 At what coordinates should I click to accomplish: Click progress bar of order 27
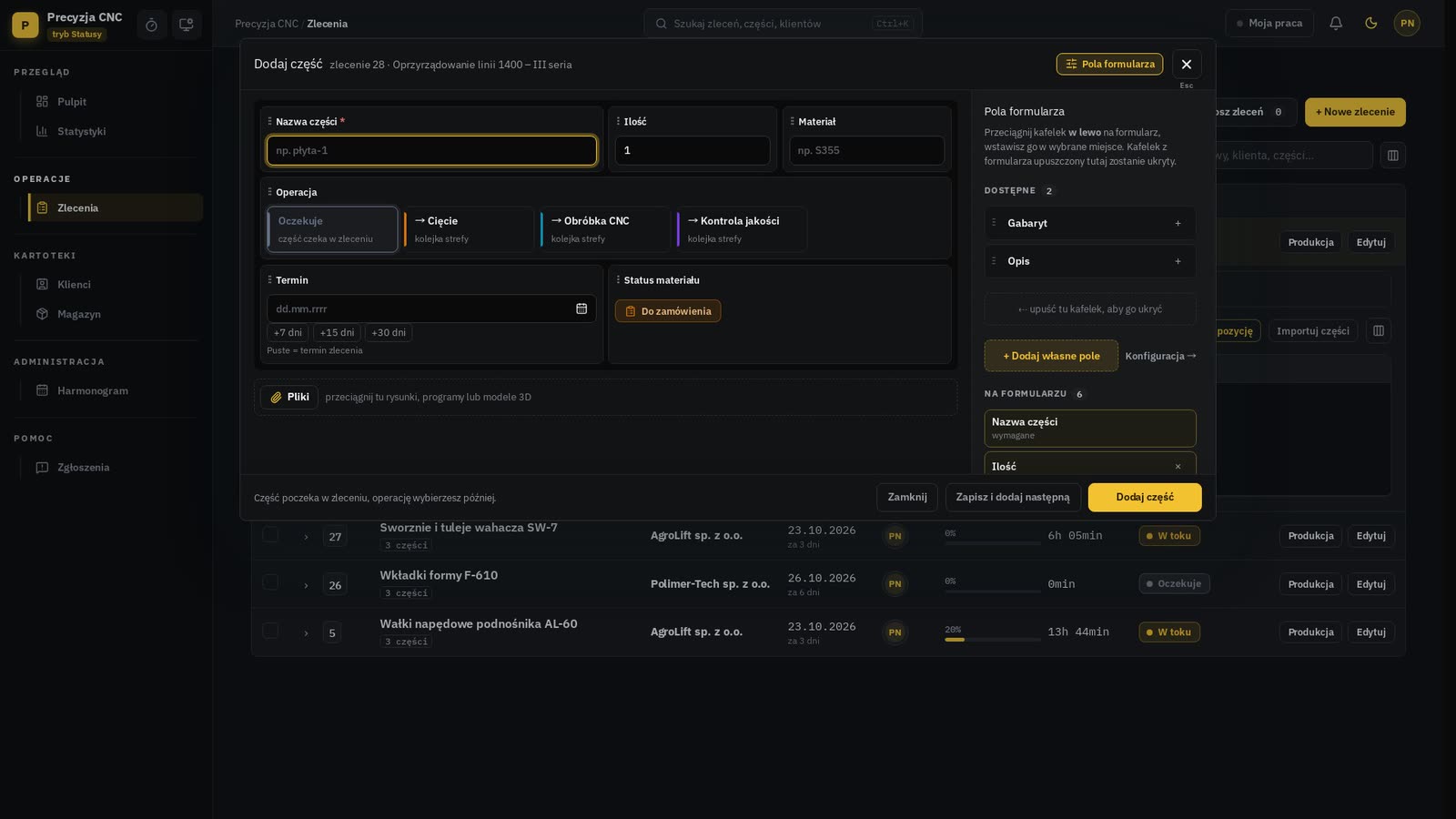click(993, 543)
